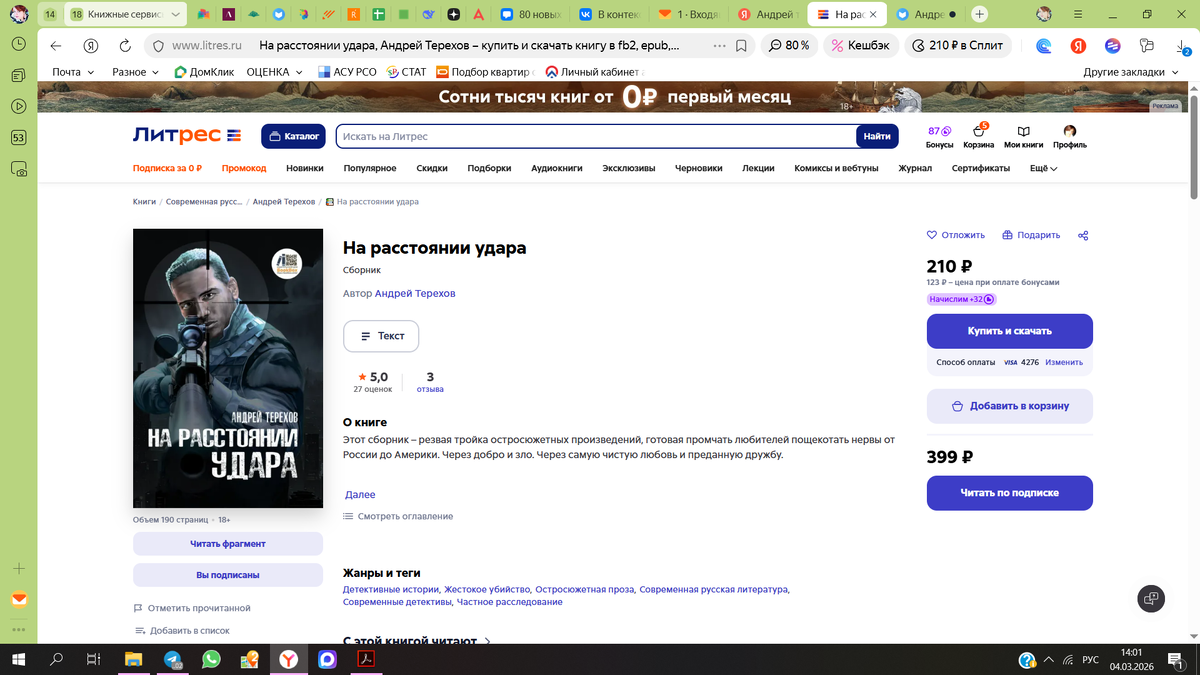Image resolution: width=1200 pixels, height=675 pixels.
Task: Click the browser back arrow
Action: [56, 46]
